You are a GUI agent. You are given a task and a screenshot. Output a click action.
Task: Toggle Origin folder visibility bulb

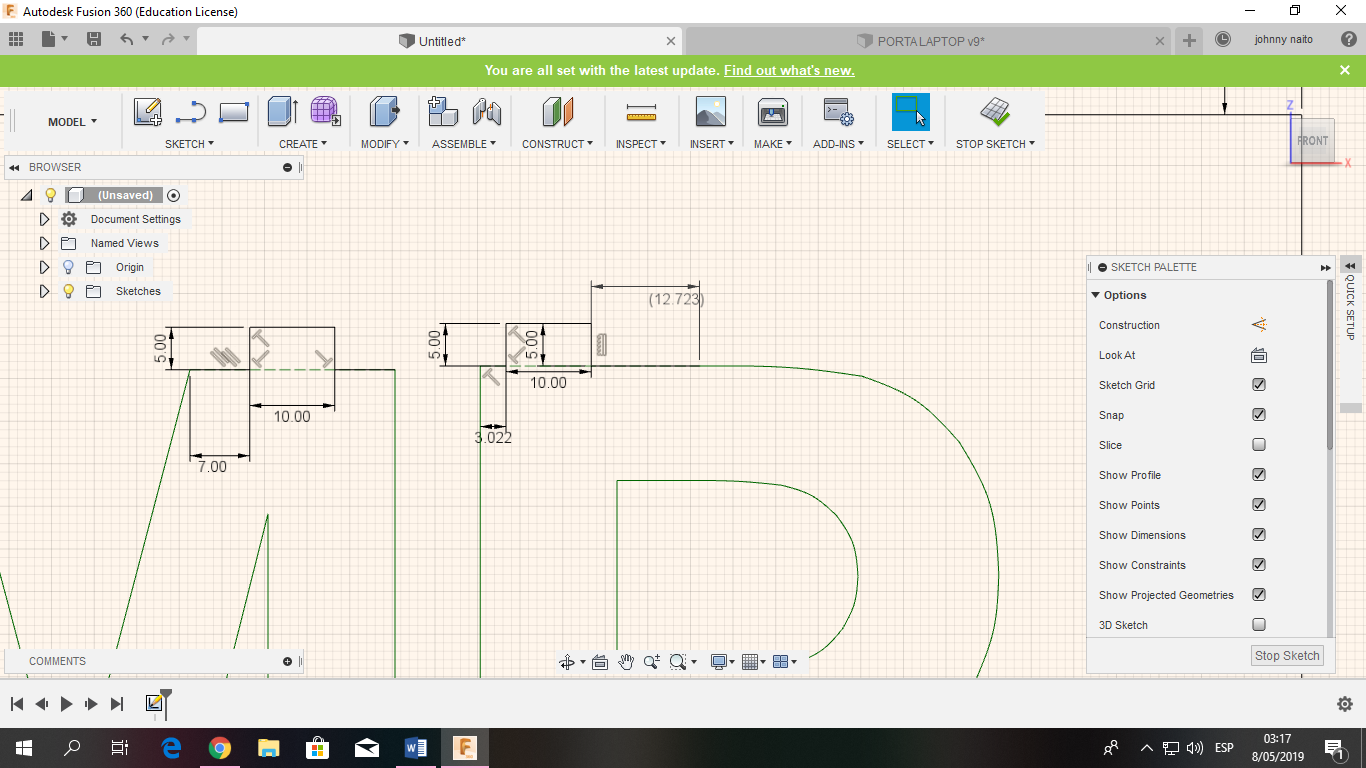[68, 267]
